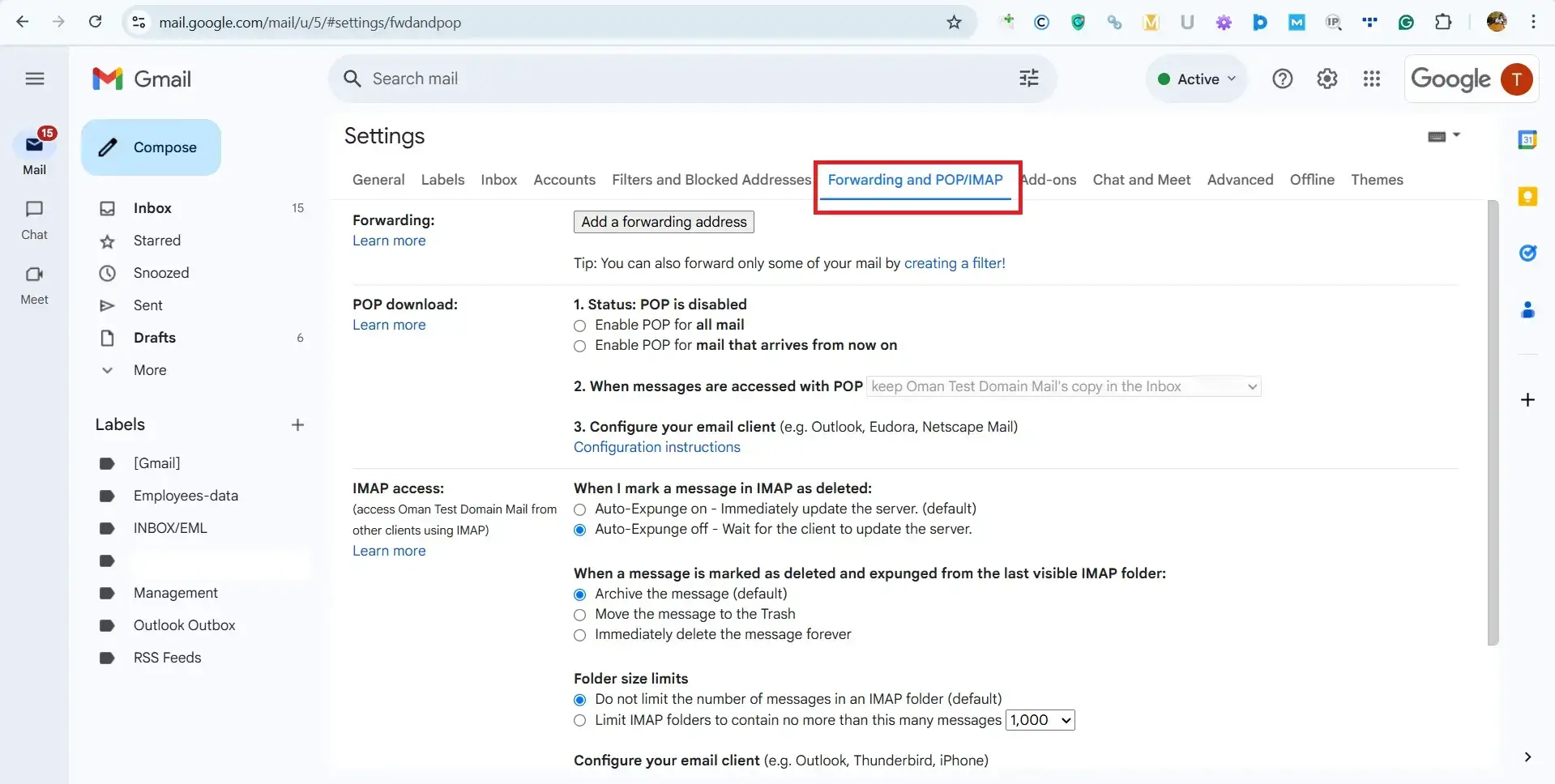Open the Gmail help menu
Screen dimensions: 1555x784
pyautogui.click(x=1283, y=78)
